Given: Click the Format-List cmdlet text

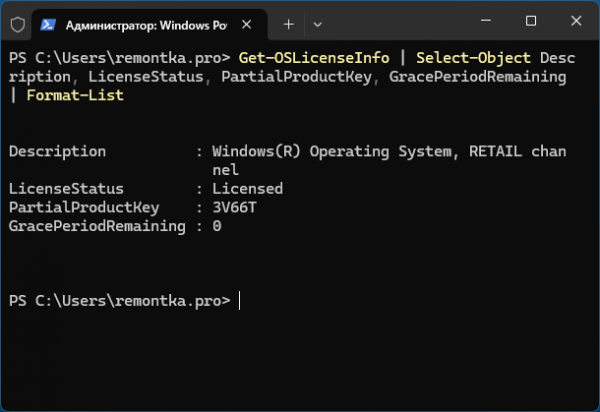Looking at the screenshot, I should [75, 95].
